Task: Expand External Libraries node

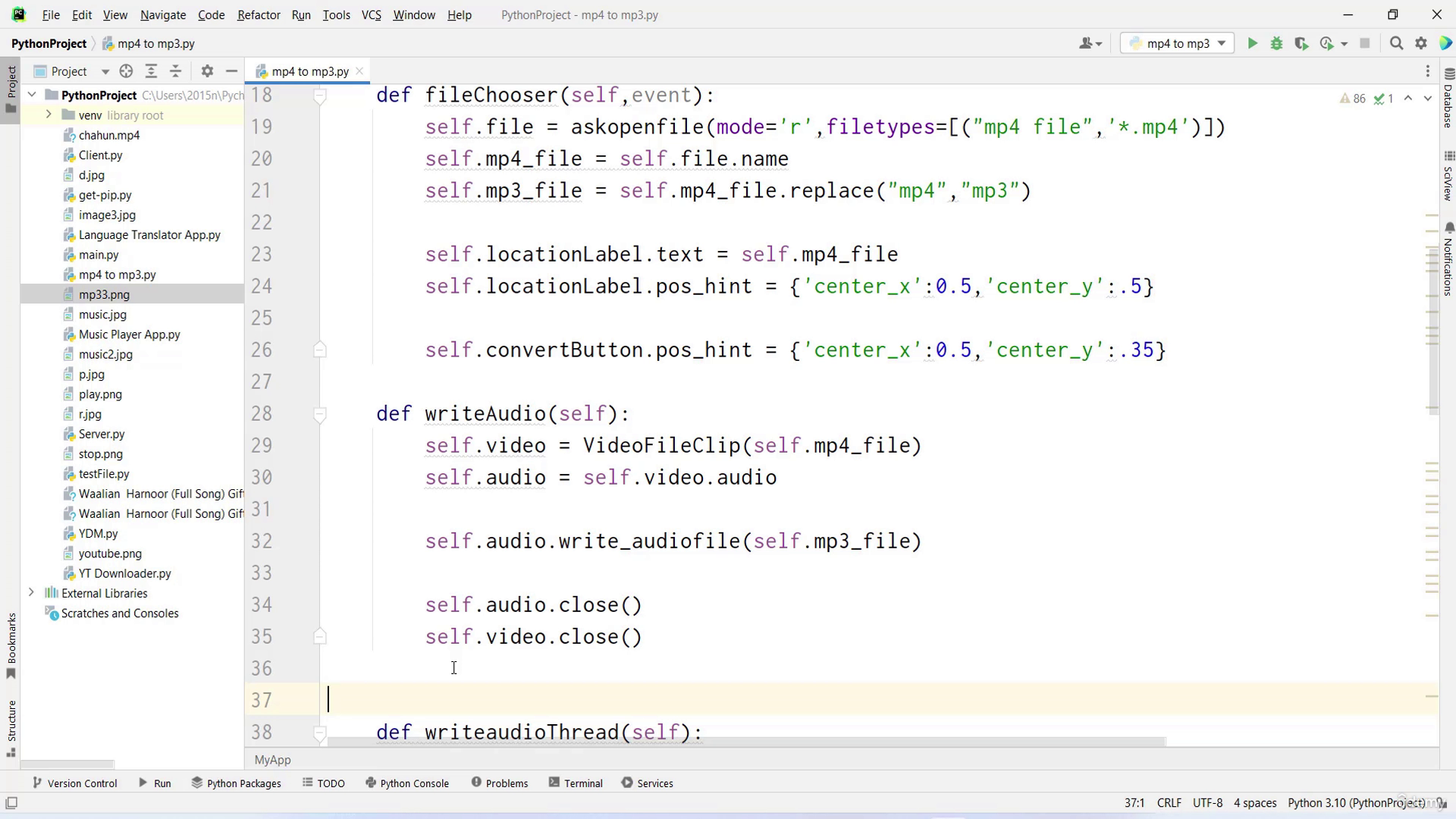Action: pos(31,592)
